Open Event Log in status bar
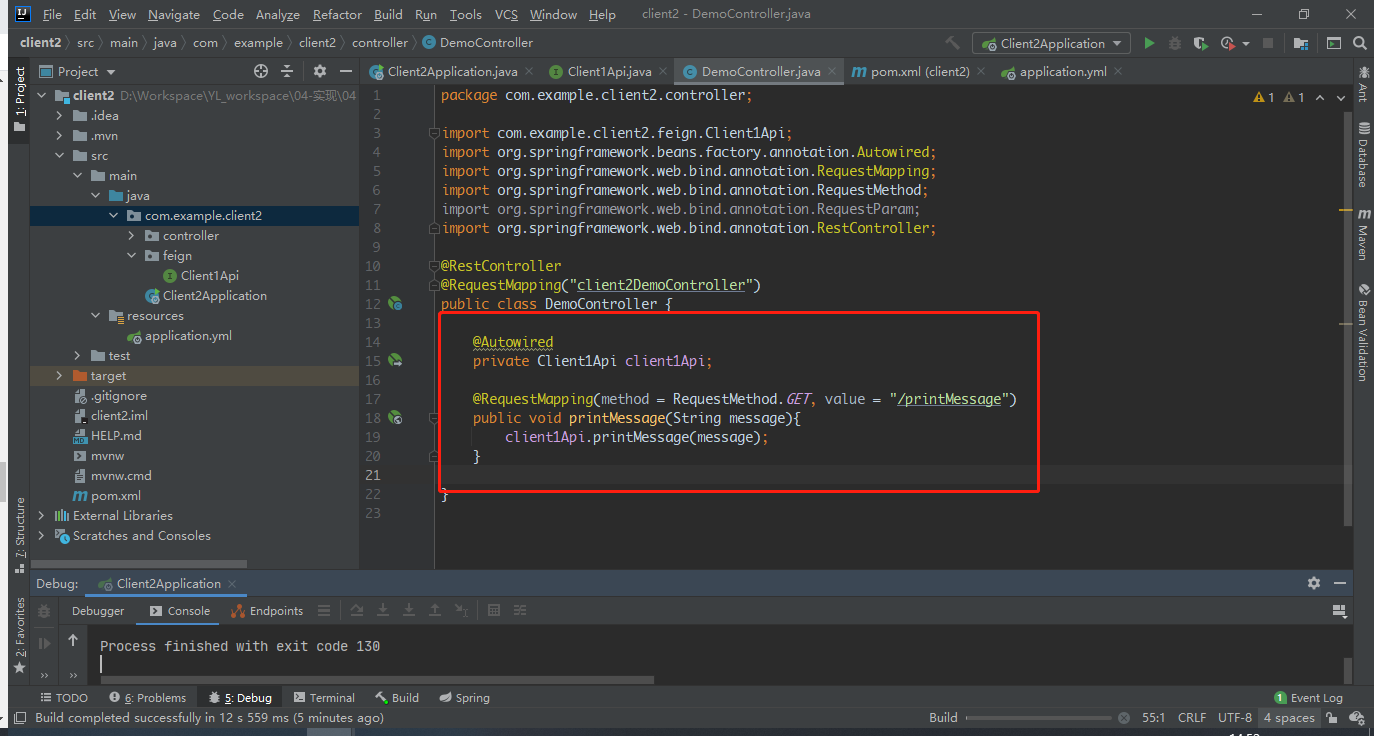 point(1308,697)
